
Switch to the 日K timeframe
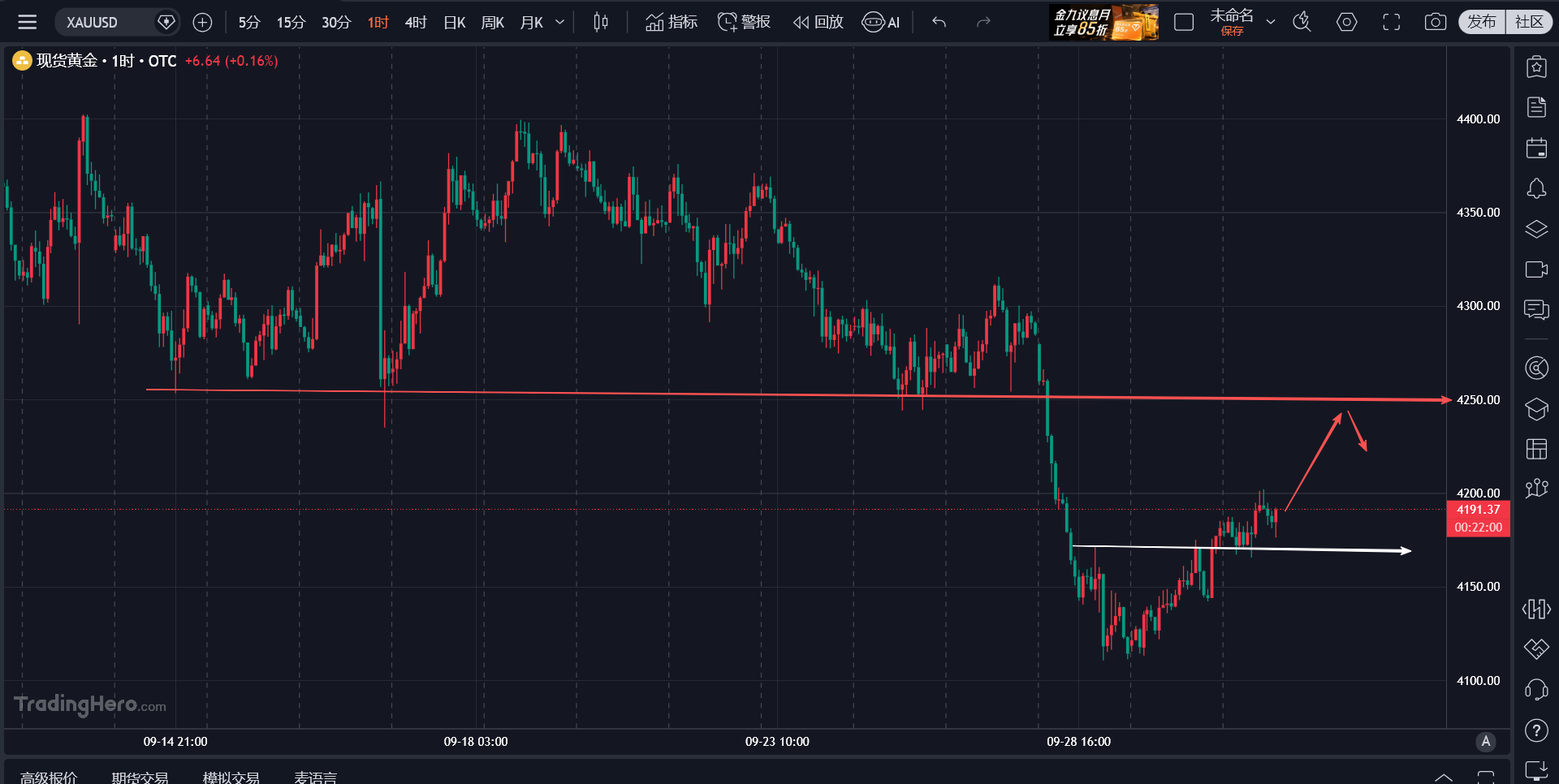coord(455,22)
